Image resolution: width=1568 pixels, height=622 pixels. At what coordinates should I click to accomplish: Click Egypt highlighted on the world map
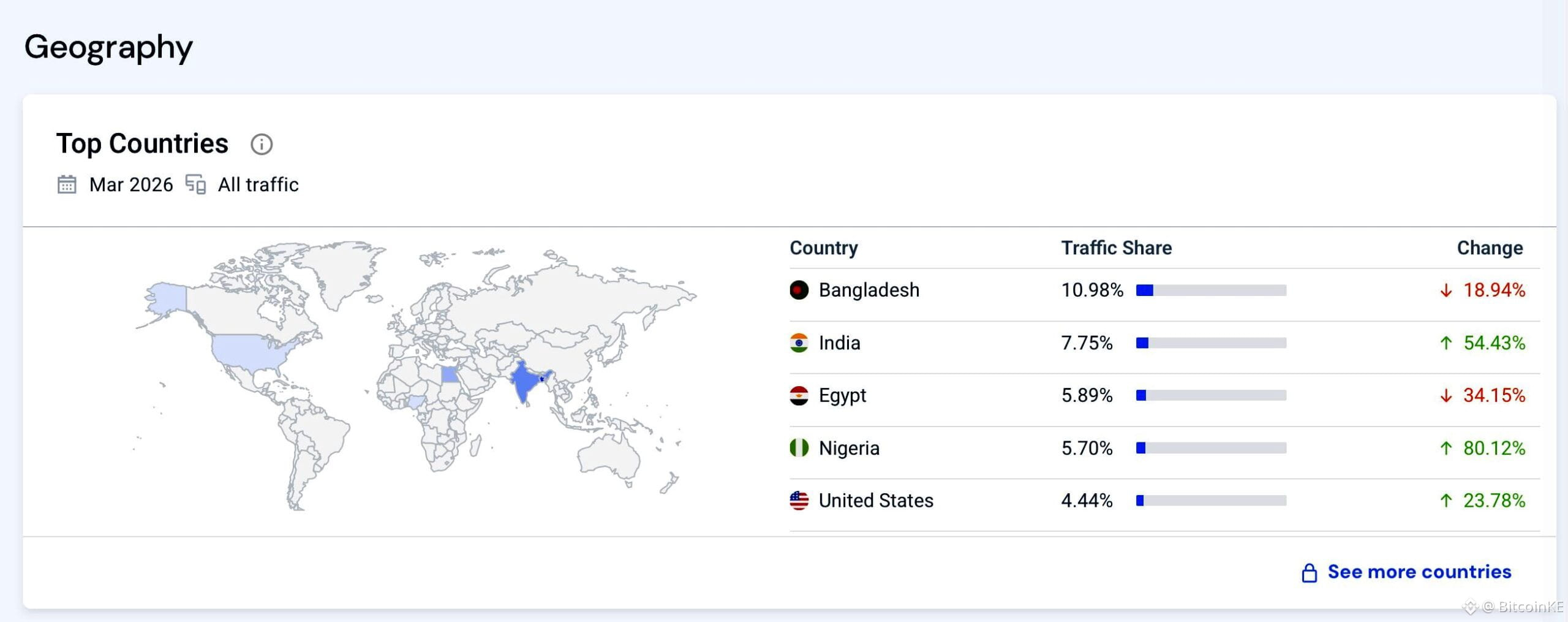tap(450, 374)
